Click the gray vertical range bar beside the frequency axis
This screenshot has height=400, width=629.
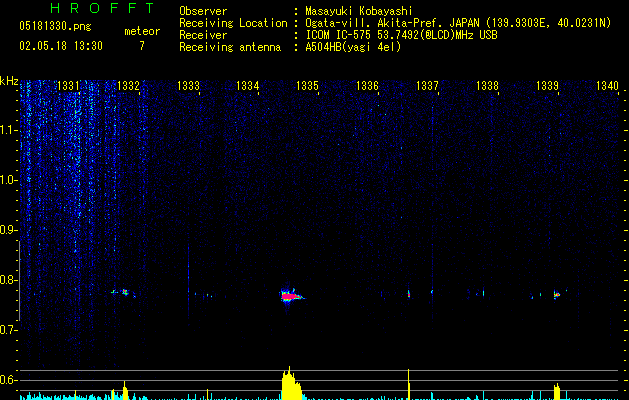click(x=20, y=280)
